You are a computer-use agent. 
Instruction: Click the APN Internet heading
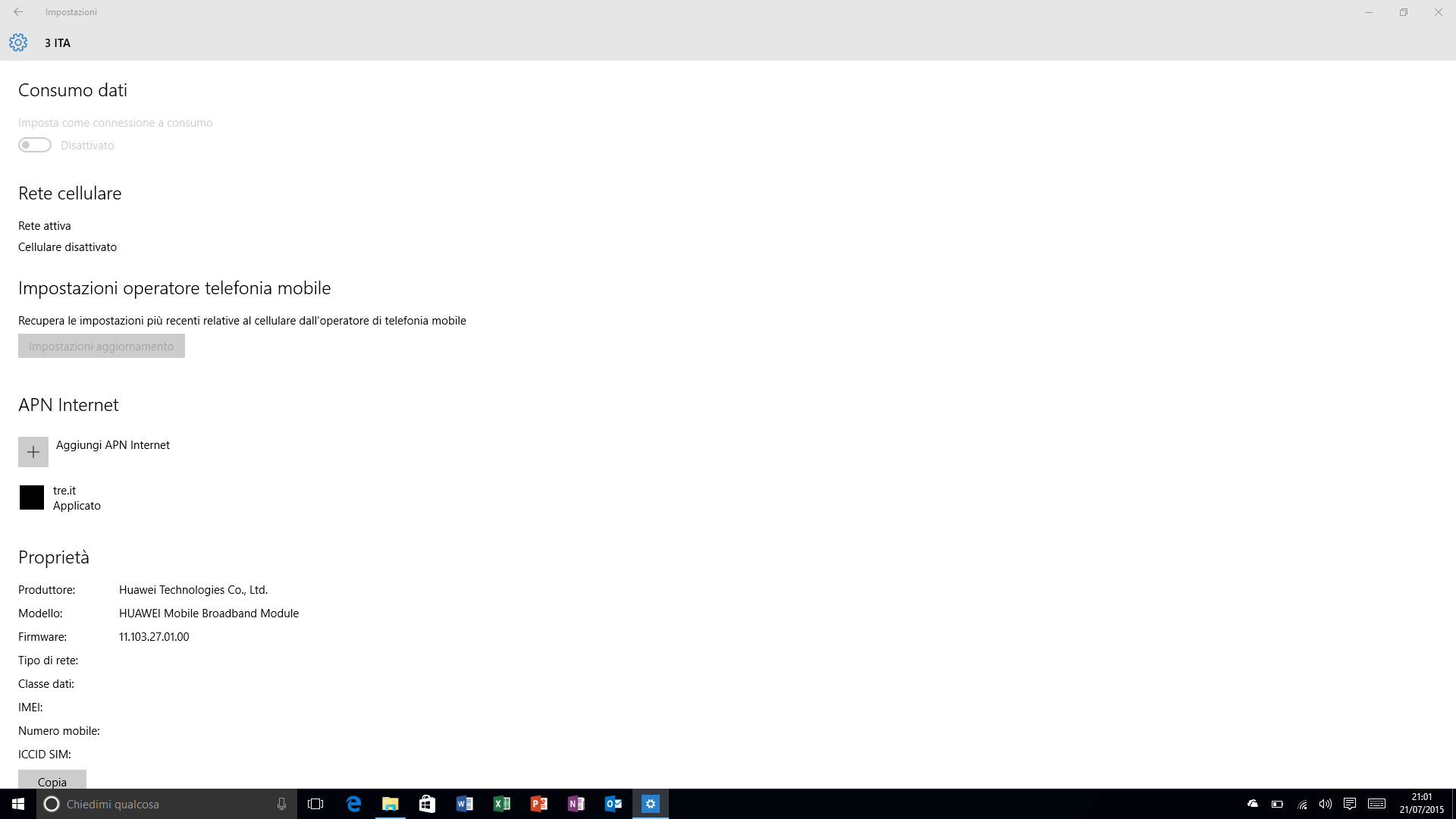tap(68, 405)
